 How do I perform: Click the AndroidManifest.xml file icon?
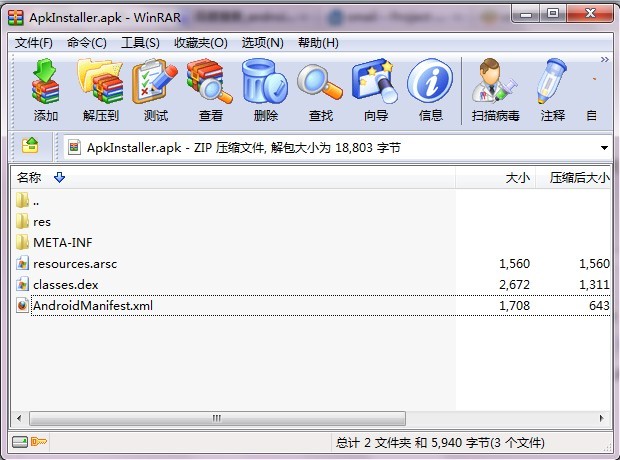pyautogui.click(x=23, y=305)
